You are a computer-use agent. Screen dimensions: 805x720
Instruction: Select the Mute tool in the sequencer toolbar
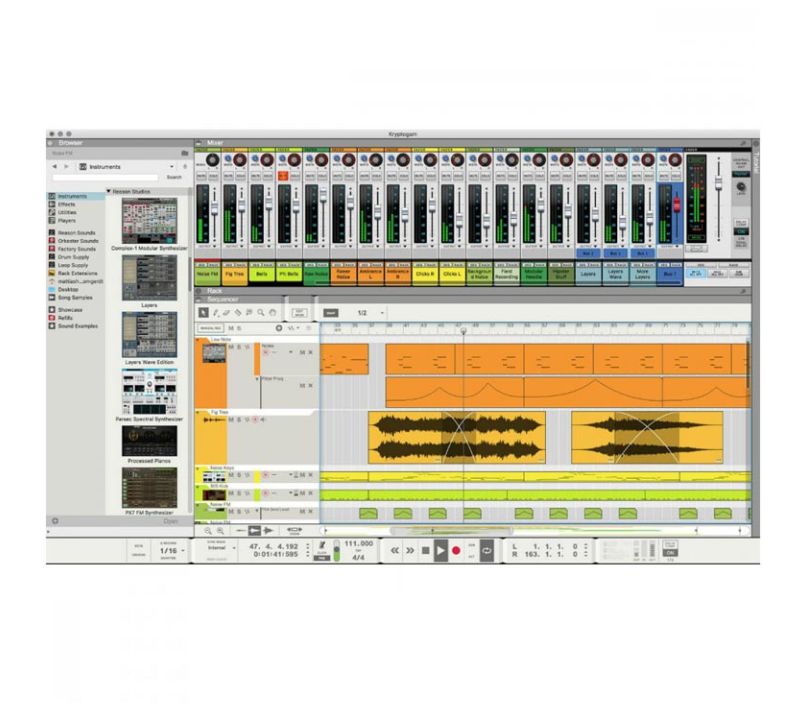coord(249,311)
